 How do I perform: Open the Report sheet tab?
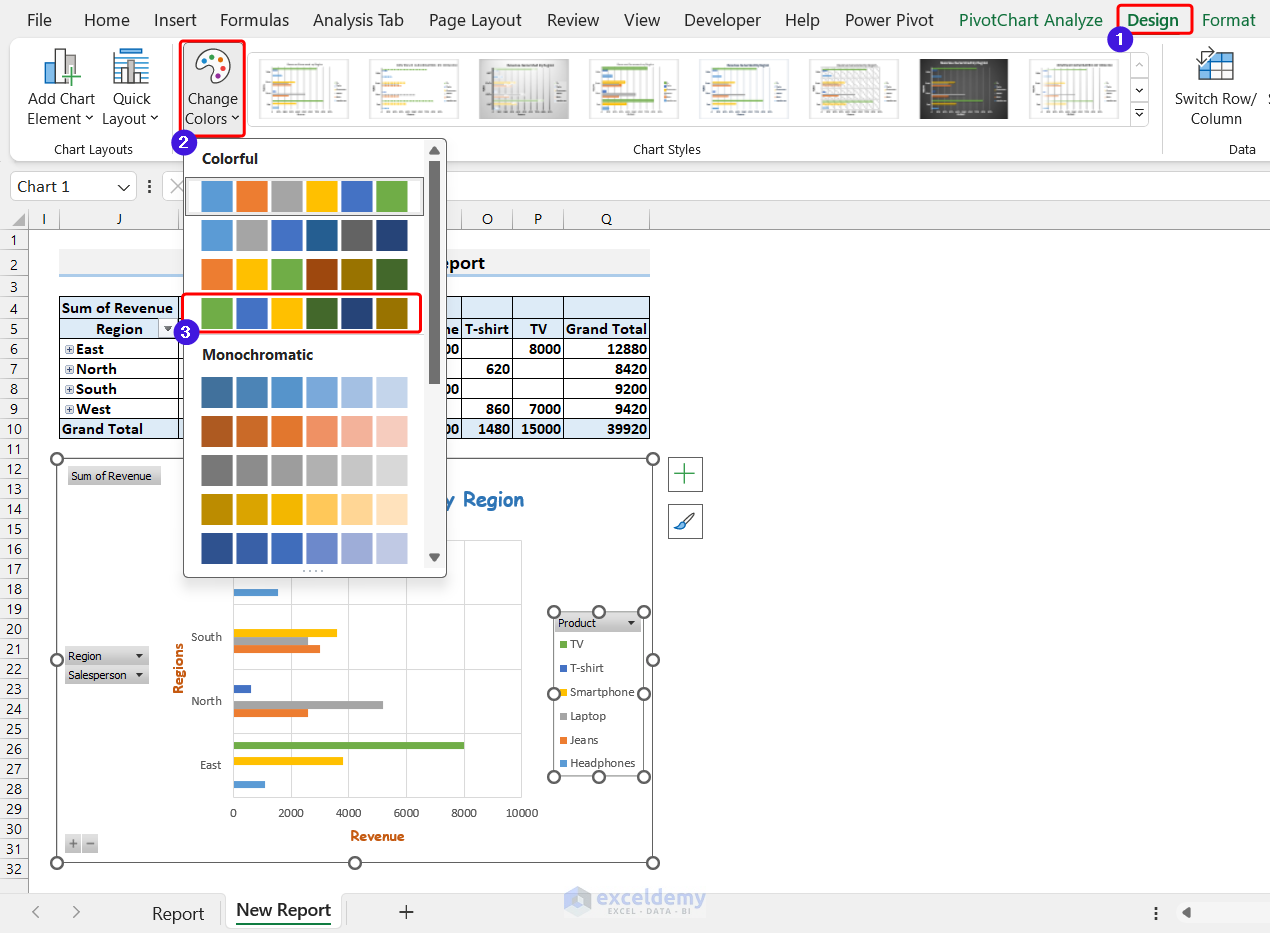point(178,913)
